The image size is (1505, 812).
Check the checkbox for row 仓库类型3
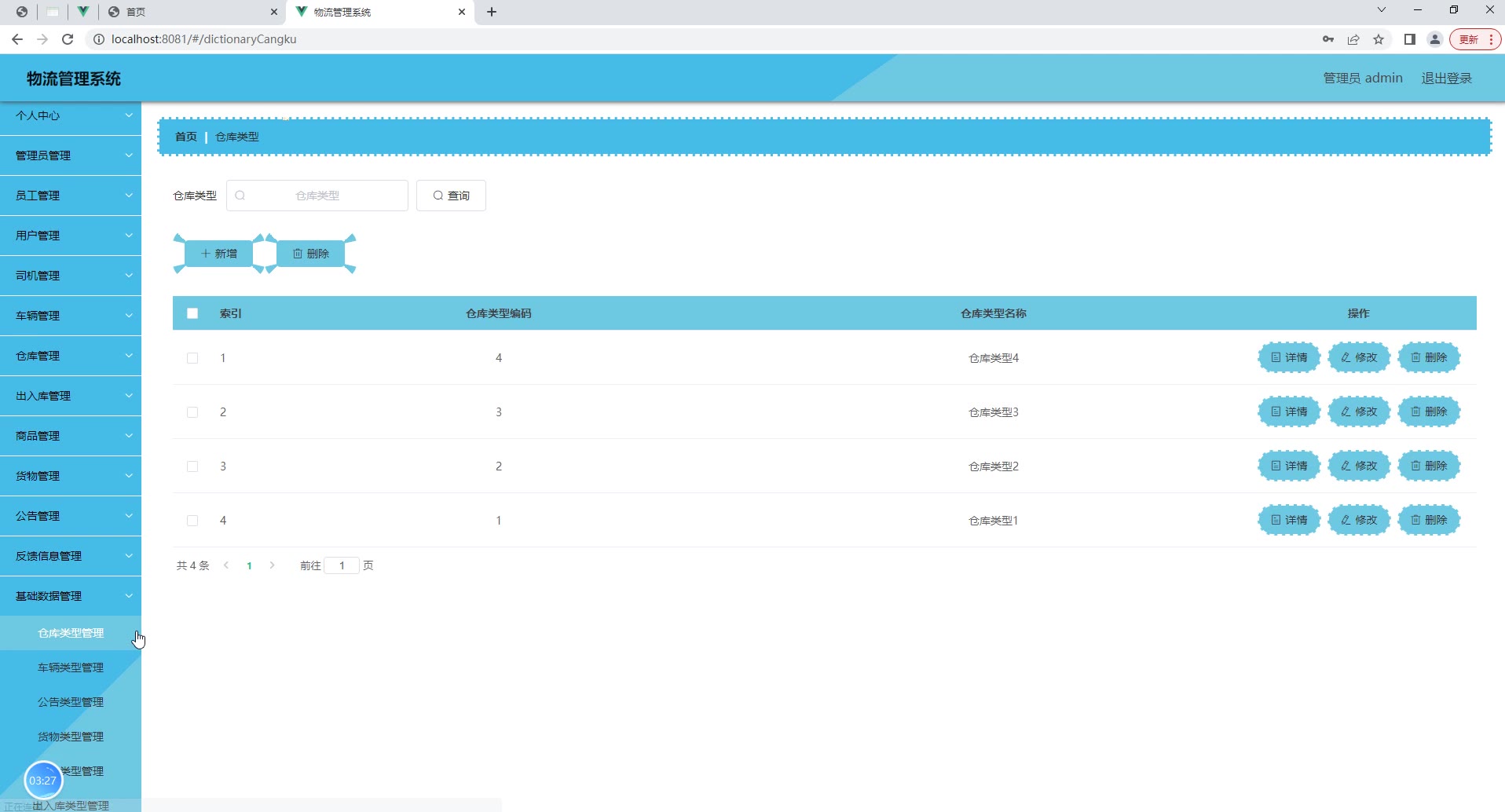192,412
